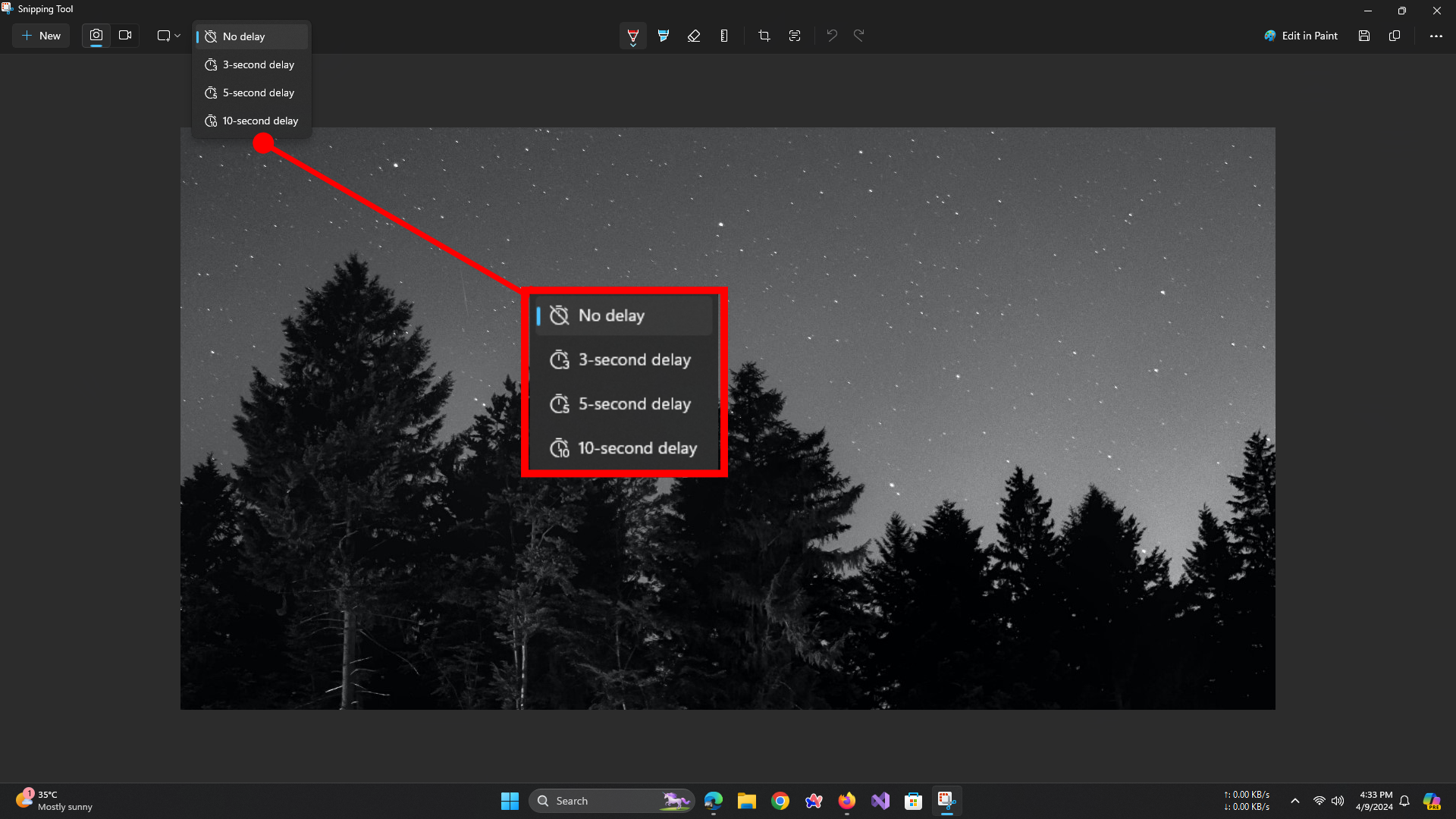The height and width of the screenshot is (819, 1456).
Task: Toggle the ruler tool
Action: point(724,36)
